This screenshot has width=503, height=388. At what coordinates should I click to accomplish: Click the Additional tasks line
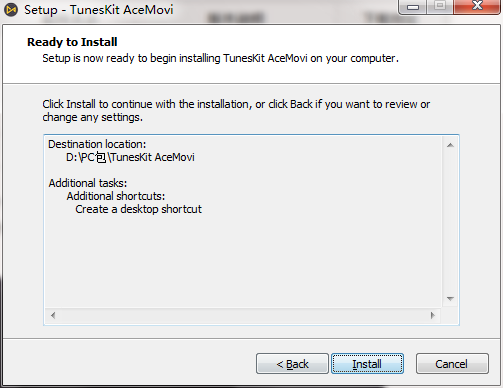(88, 183)
